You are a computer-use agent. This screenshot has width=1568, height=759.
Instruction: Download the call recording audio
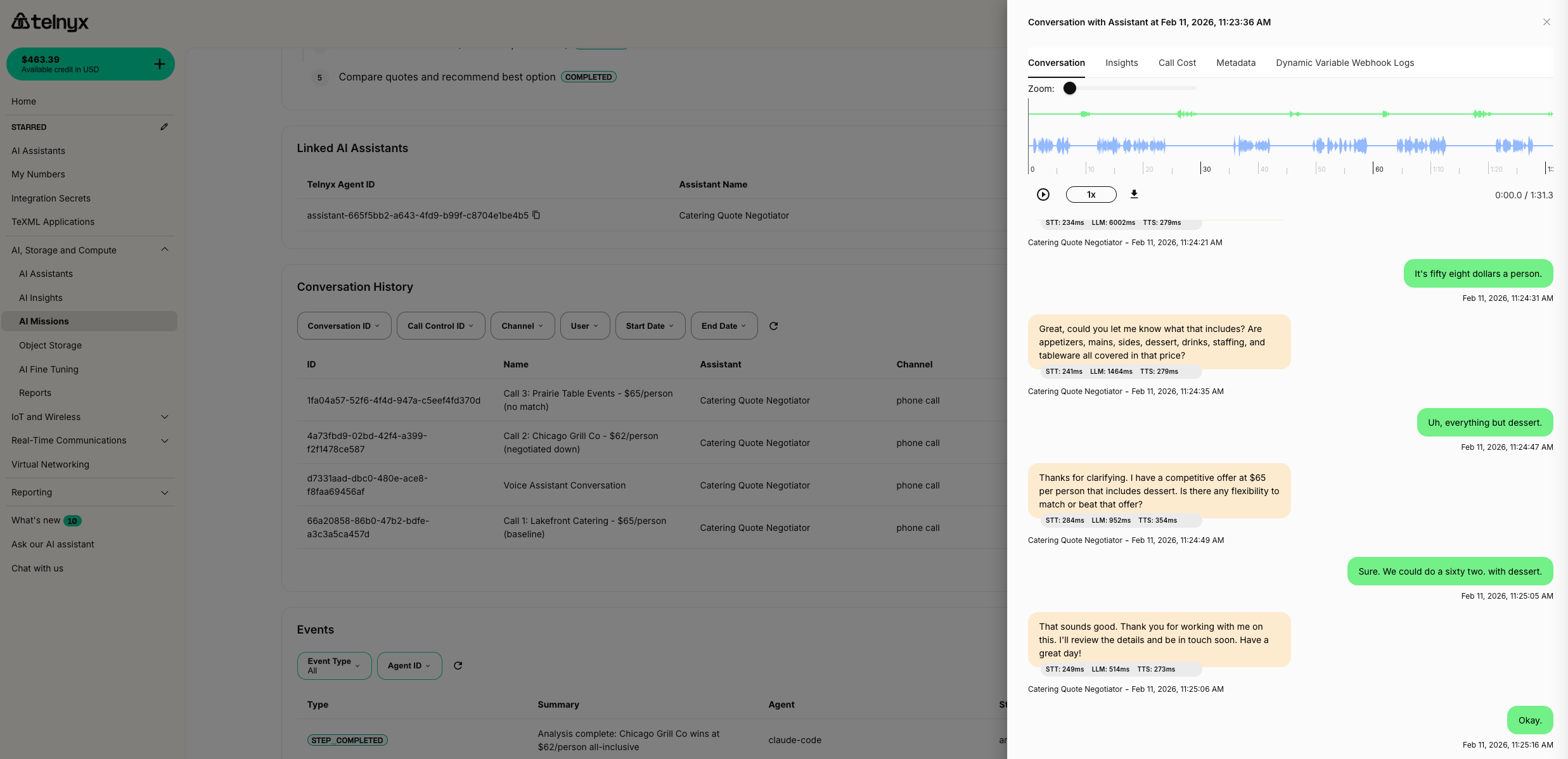1134,194
